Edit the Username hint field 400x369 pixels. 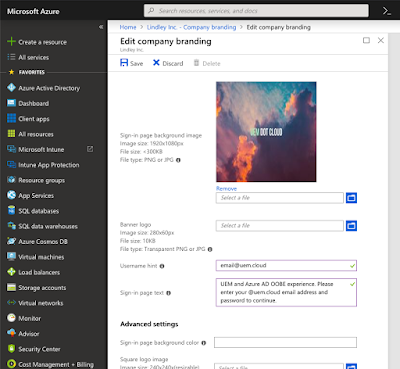(286, 265)
